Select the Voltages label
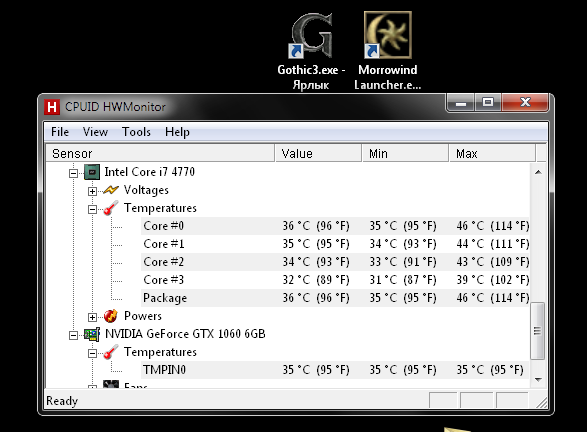This screenshot has height=432, width=587. click(146, 190)
